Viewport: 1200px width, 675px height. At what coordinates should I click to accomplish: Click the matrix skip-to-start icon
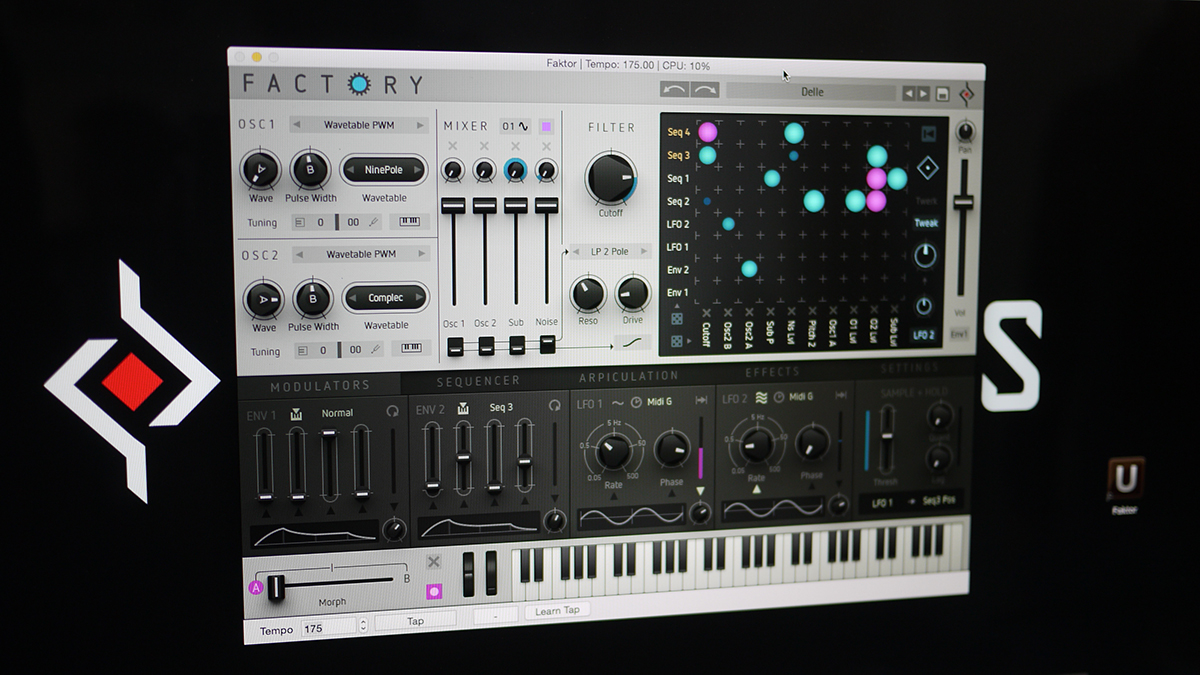[x=927, y=133]
